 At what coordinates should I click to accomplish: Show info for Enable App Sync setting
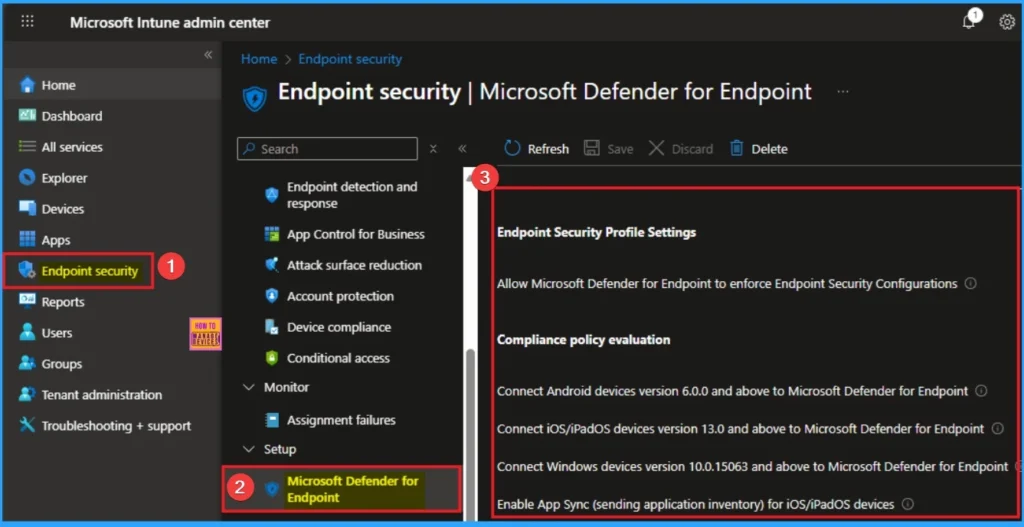906,504
